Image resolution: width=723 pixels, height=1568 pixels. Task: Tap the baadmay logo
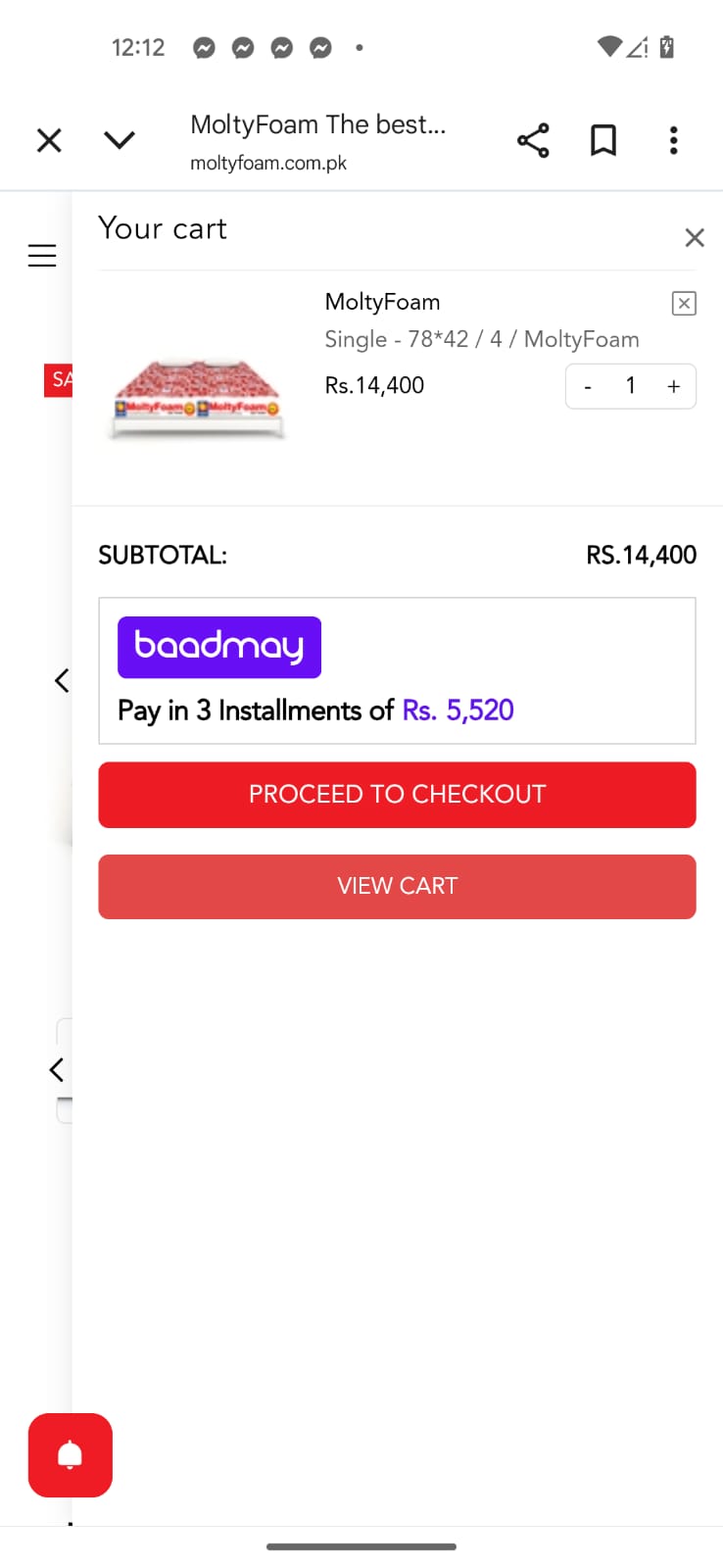[219, 647]
